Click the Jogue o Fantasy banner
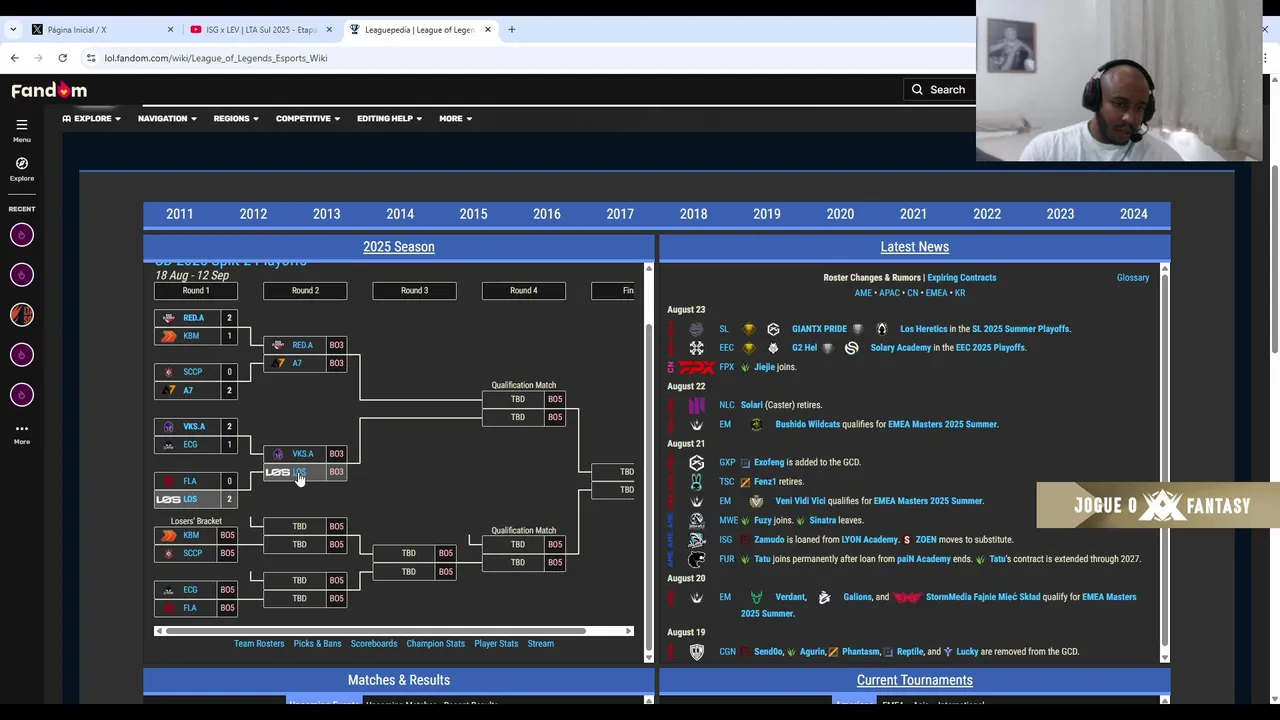The image size is (1280, 720). click(x=1158, y=505)
